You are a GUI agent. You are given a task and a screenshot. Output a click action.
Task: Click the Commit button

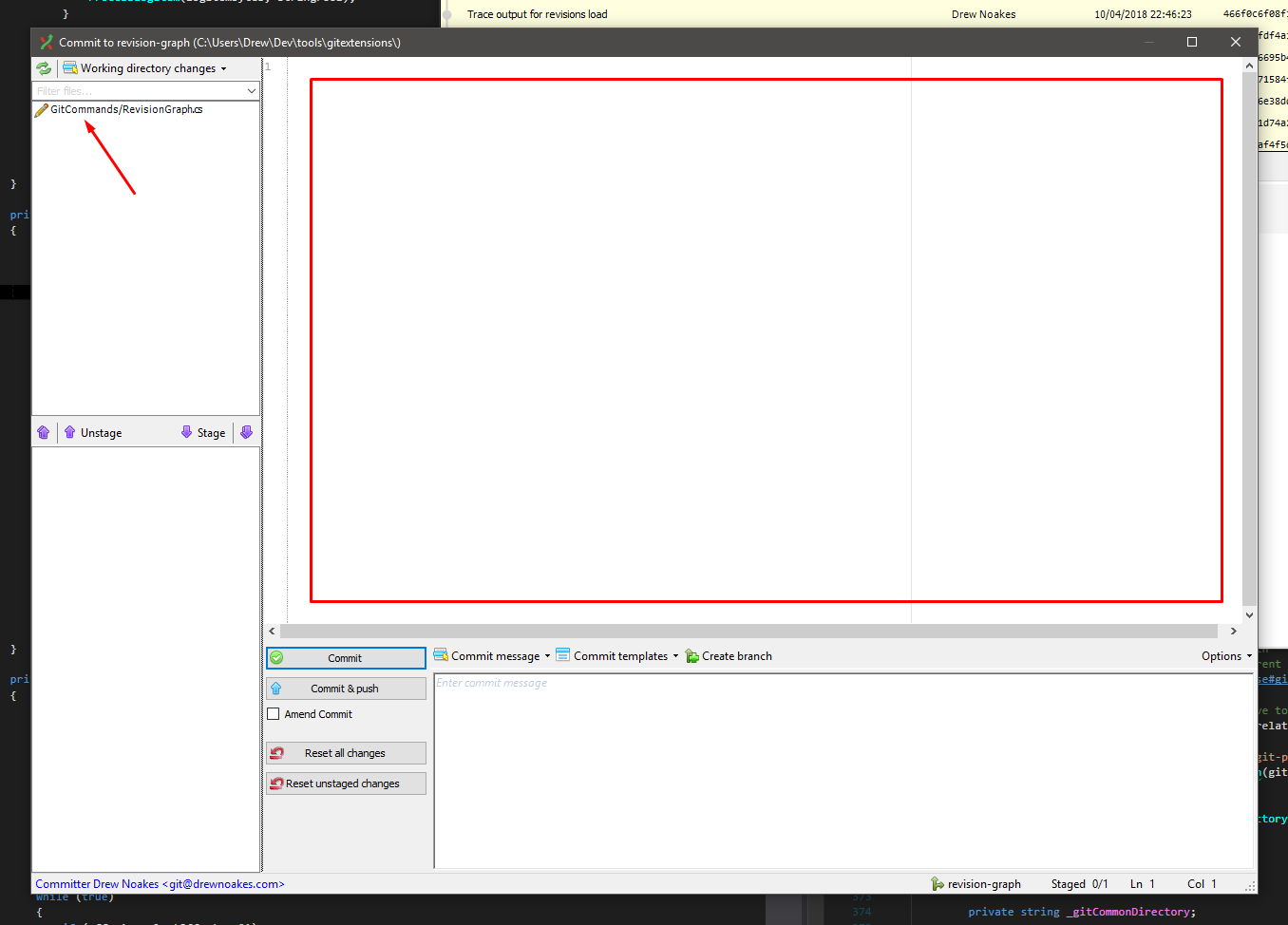click(x=346, y=657)
